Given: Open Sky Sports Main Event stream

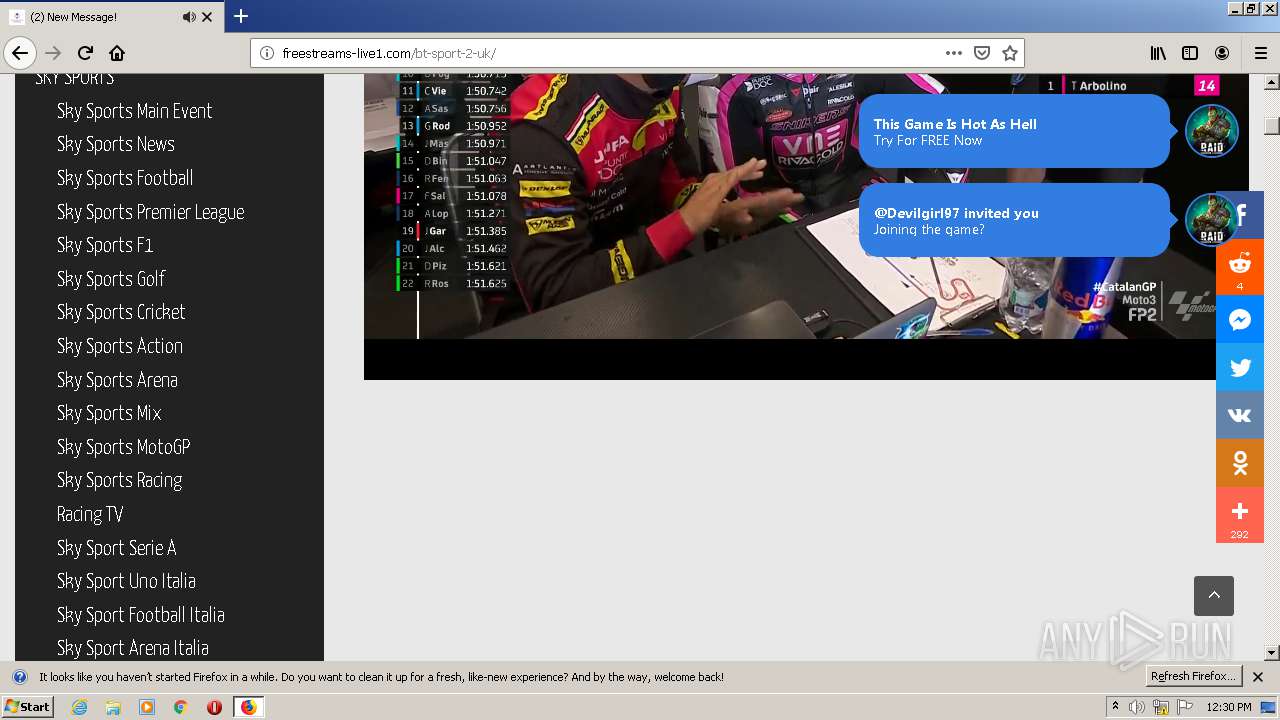Looking at the screenshot, I should click(135, 111).
